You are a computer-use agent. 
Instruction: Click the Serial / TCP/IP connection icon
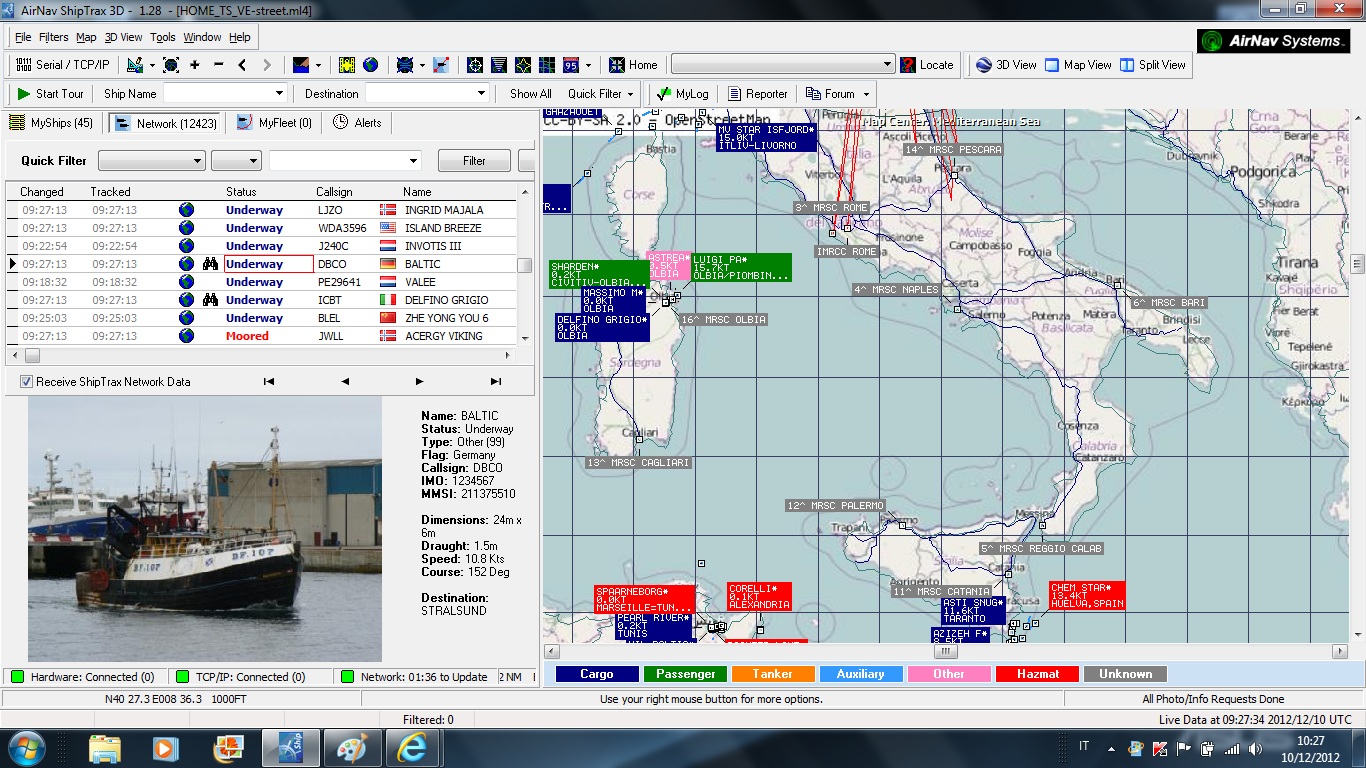(x=23, y=65)
